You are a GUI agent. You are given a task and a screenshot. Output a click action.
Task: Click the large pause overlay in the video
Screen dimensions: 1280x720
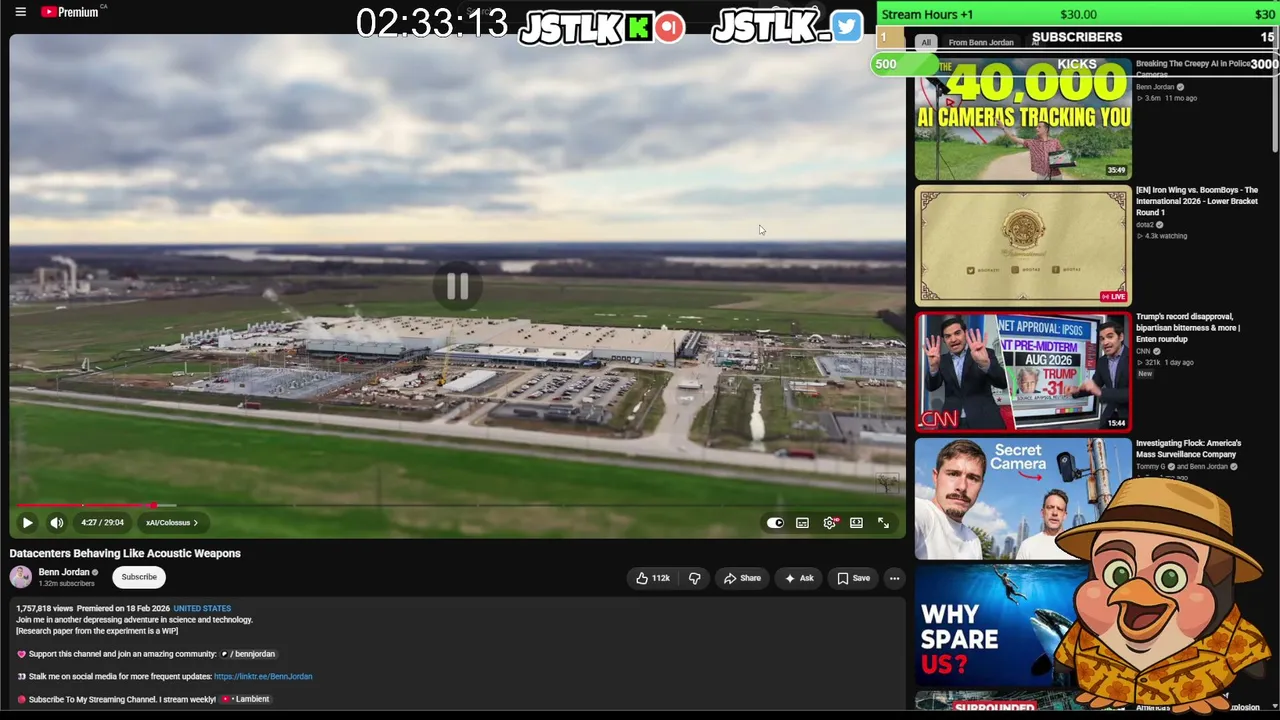457,287
